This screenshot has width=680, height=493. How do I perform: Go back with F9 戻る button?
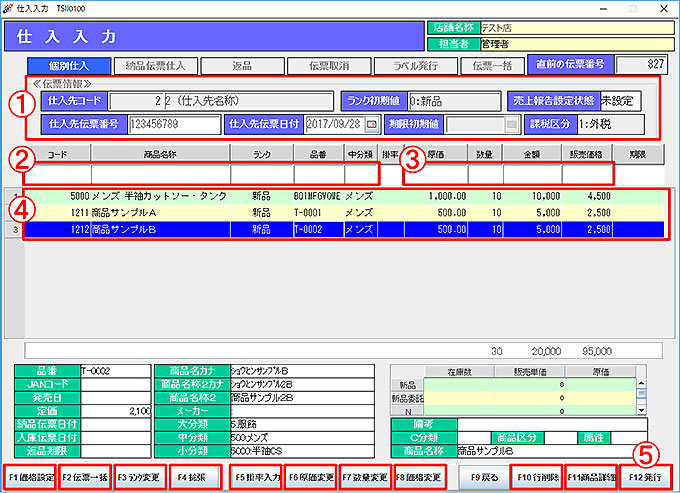click(x=482, y=476)
